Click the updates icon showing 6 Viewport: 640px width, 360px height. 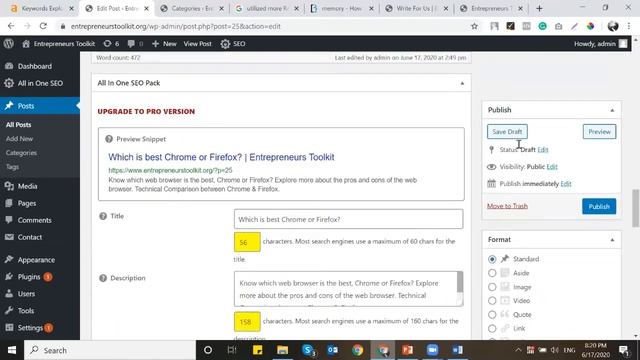tap(111, 44)
